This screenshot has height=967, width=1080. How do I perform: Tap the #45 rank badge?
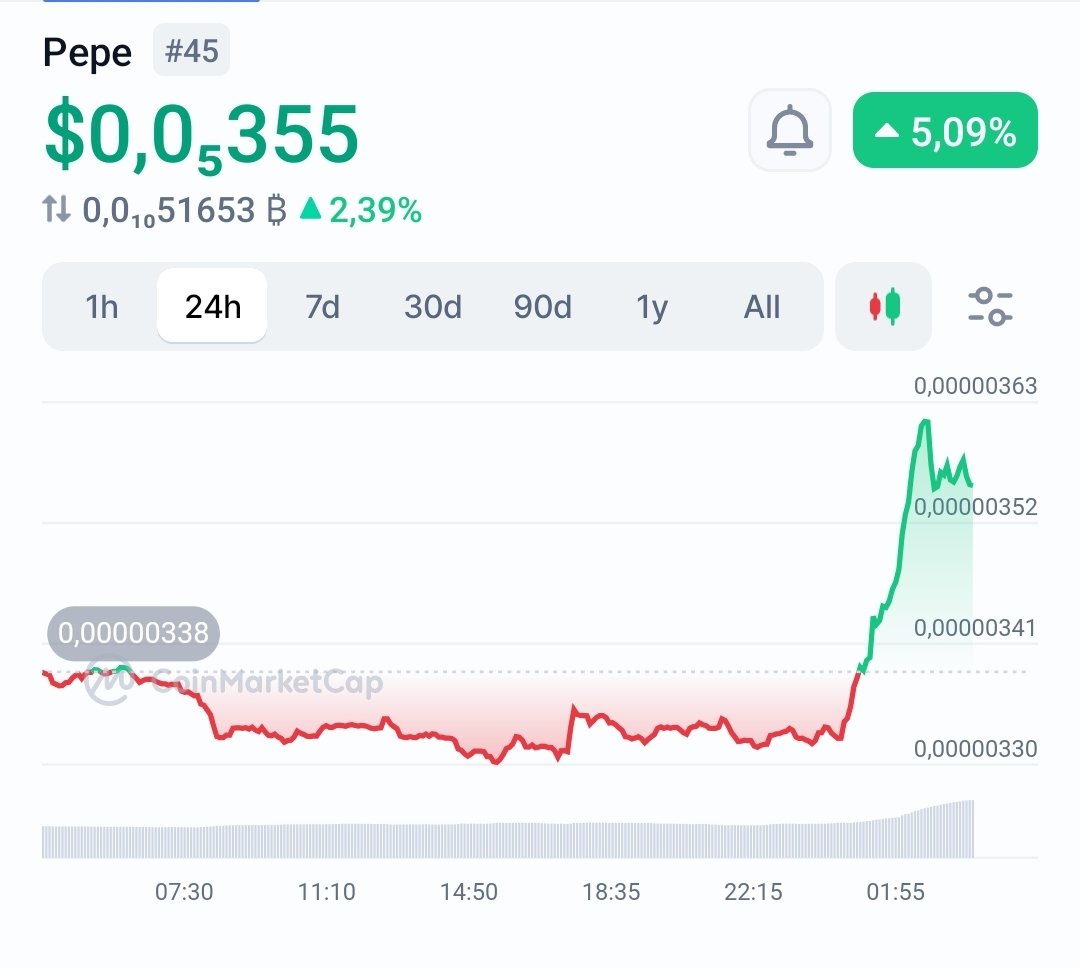coord(191,52)
